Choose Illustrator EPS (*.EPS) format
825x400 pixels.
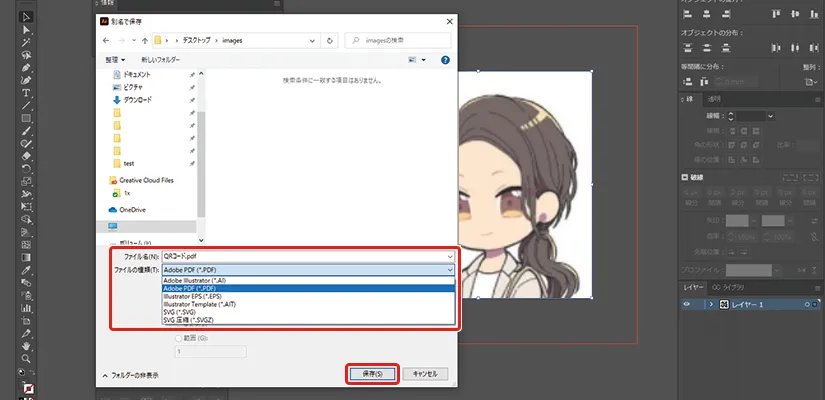click(308, 296)
